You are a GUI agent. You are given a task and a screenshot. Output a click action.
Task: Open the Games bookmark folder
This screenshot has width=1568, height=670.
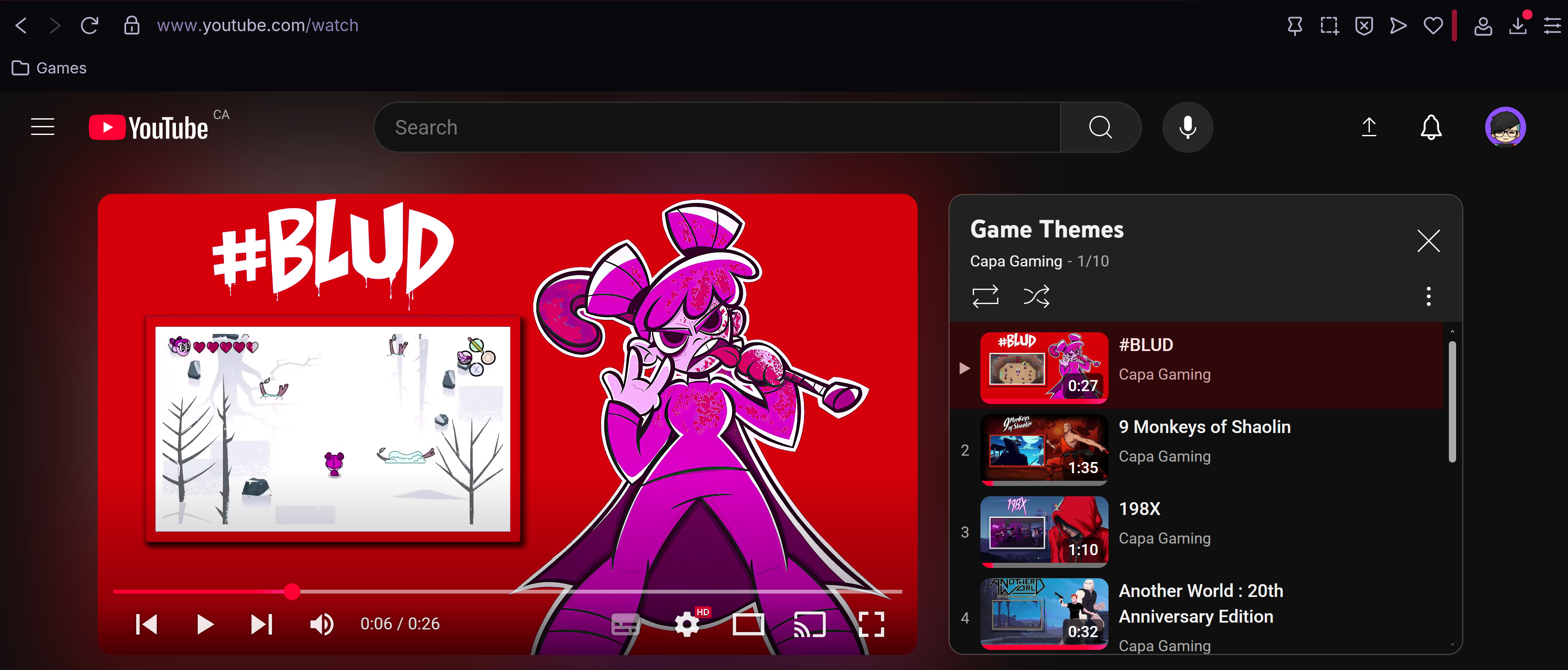(49, 68)
